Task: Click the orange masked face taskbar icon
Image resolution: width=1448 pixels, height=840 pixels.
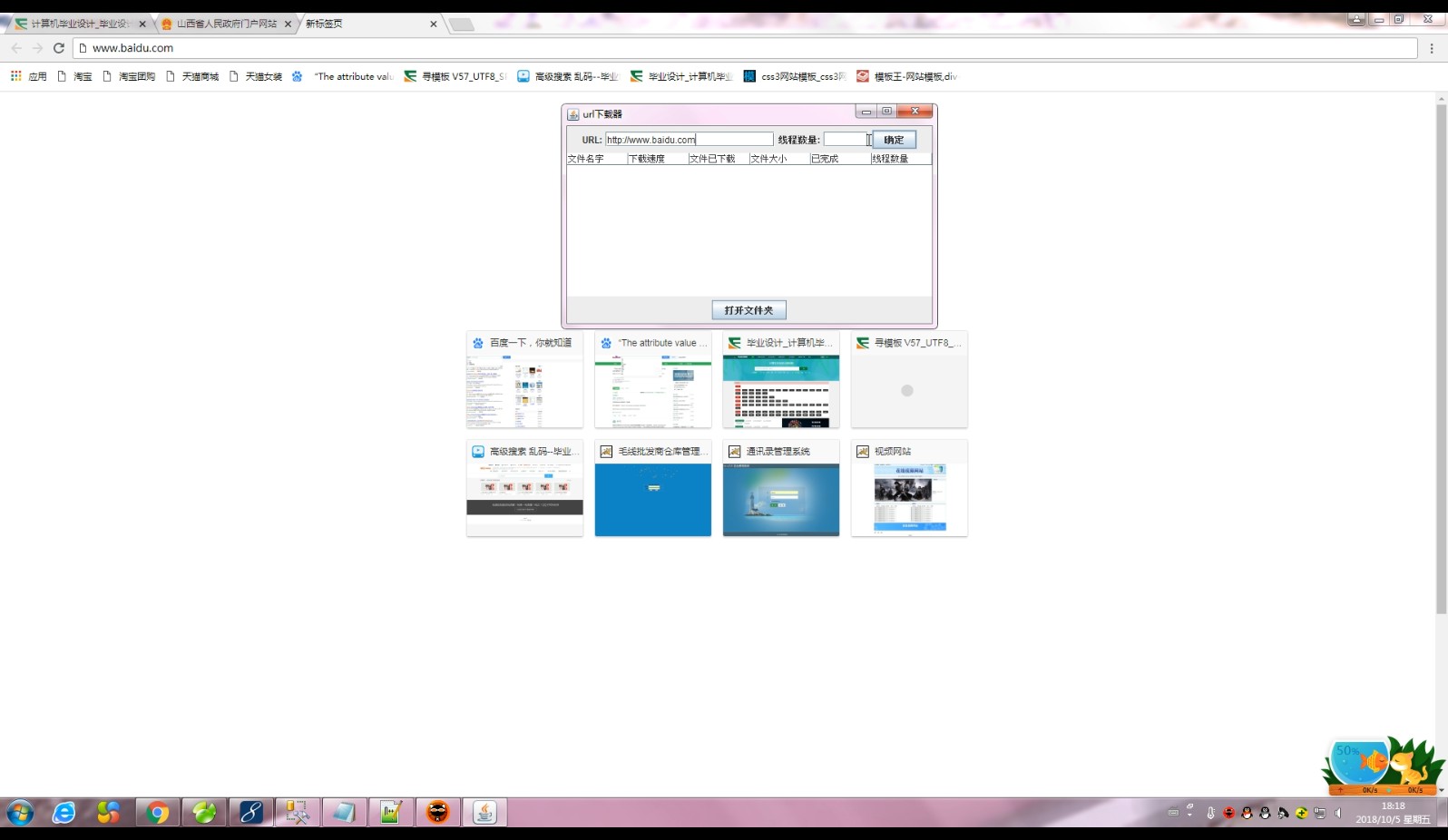Action: tap(438, 812)
